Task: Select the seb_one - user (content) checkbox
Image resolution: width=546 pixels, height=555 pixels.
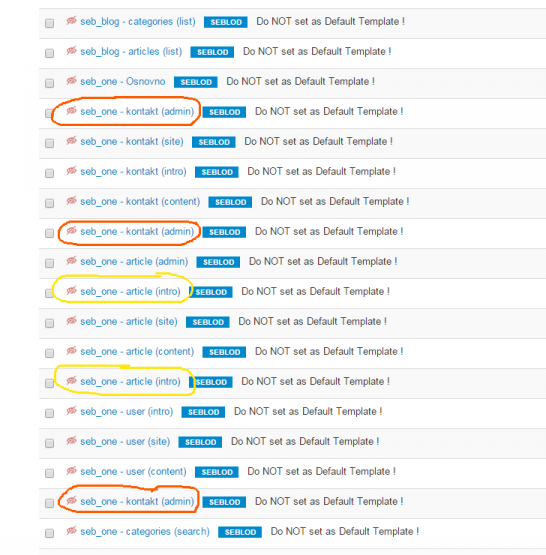Action: click(50, 473)
